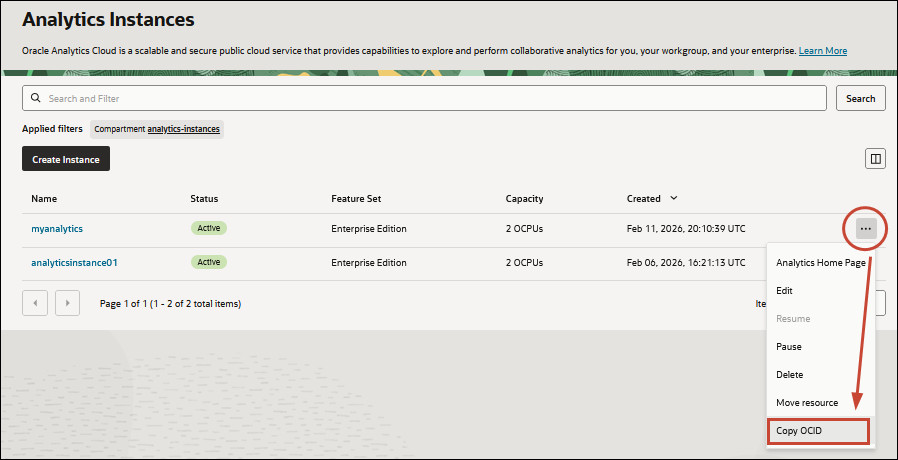Image resolution: width=898 pixels, height=460 pixels.
Task: Open the Learn More link
Action: 822,50
